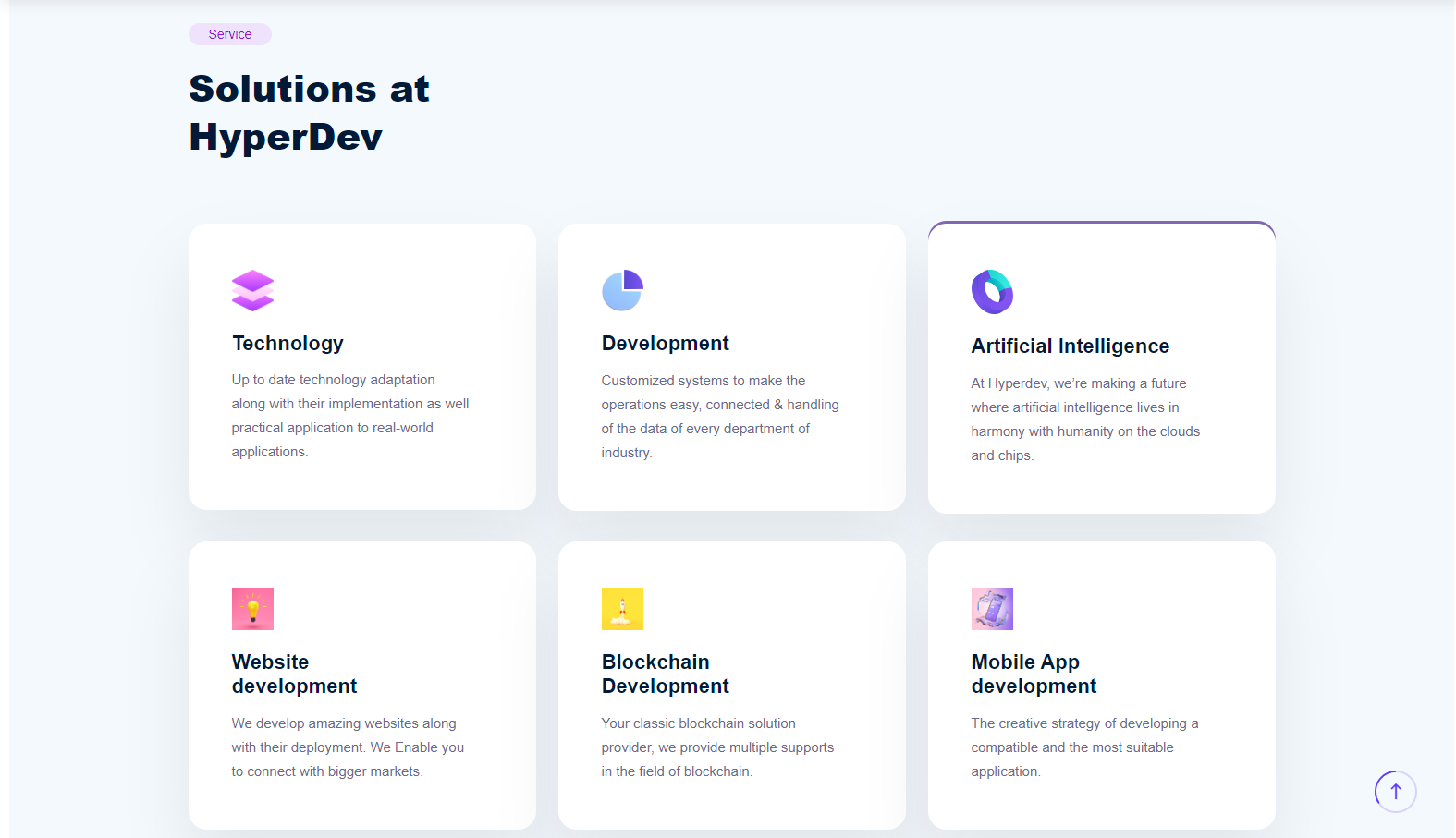This screenshot has width=1456, height=838.
Task: Click the Mobile App development phone icon
Action: click(x=992, y=609)
